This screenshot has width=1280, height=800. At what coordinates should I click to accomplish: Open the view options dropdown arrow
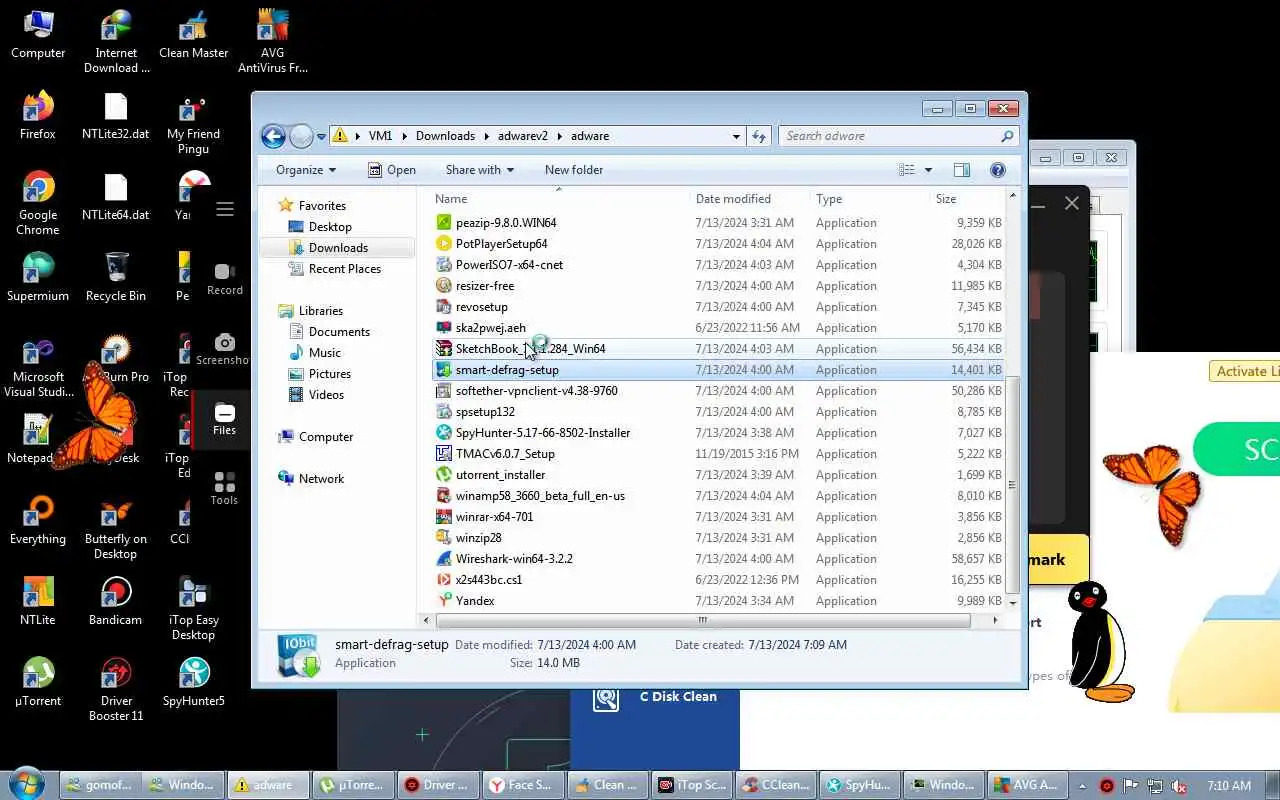pyautogui.click(x=928, y=170)
